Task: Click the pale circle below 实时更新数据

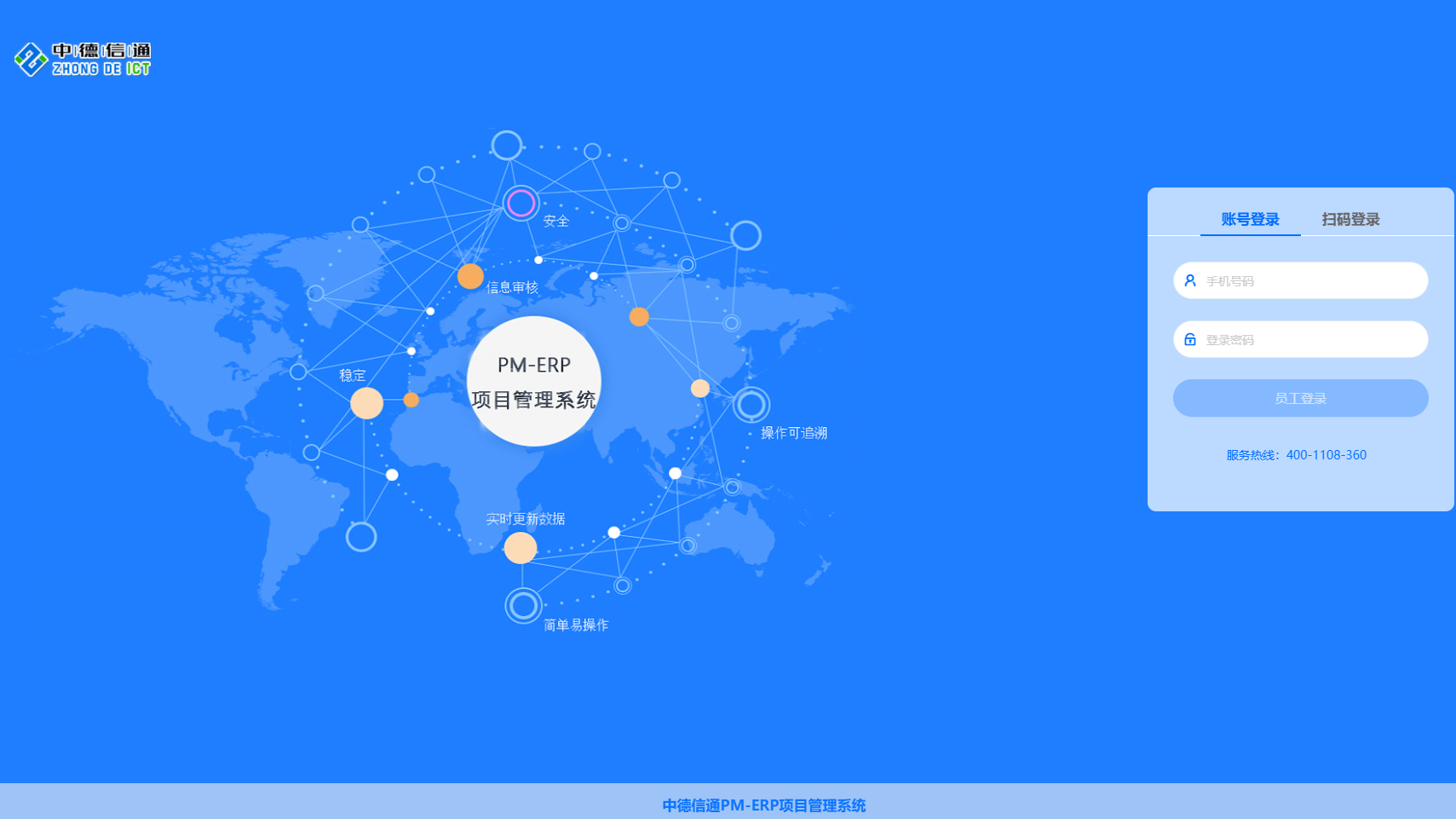Action: tap(520, 548)
